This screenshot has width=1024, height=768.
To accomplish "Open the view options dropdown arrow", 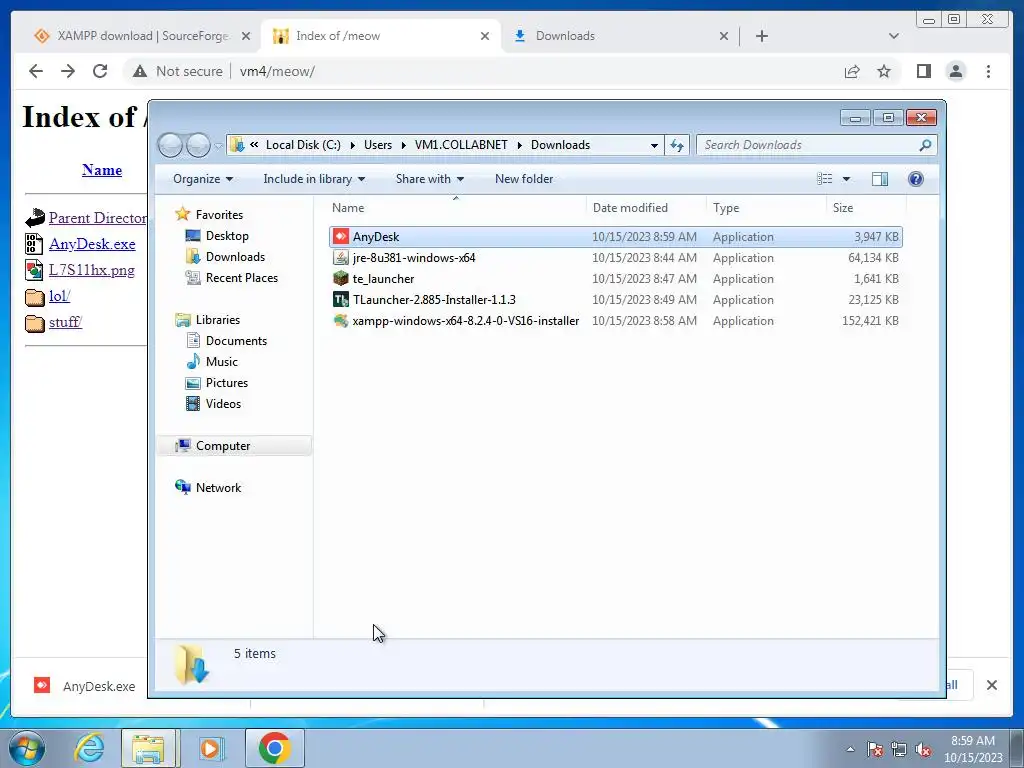I will [x=846, y=179].
